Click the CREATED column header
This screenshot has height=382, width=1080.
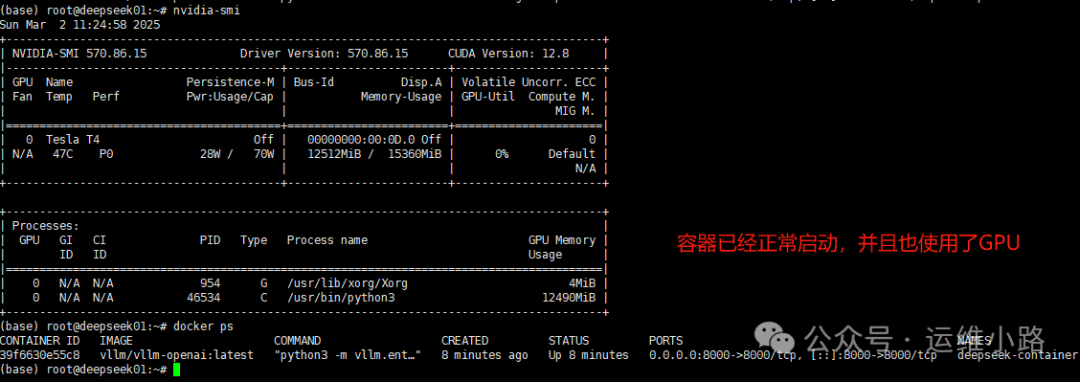[x=465, y=341]
